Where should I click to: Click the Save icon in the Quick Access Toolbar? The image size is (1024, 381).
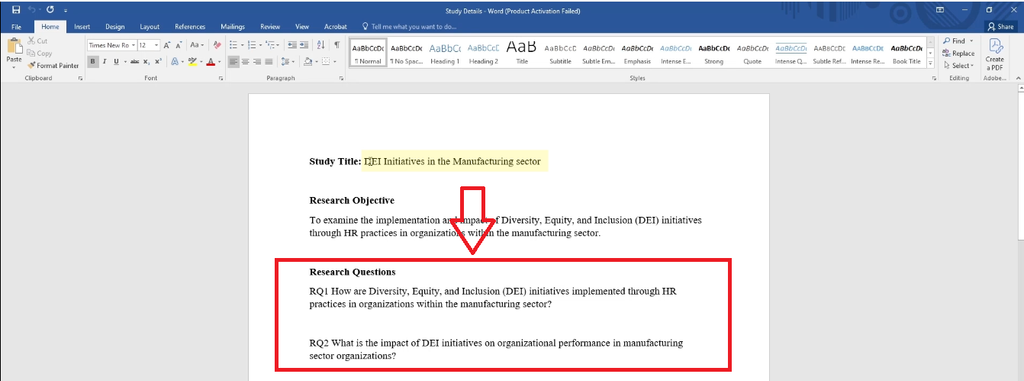click(16, 10)
